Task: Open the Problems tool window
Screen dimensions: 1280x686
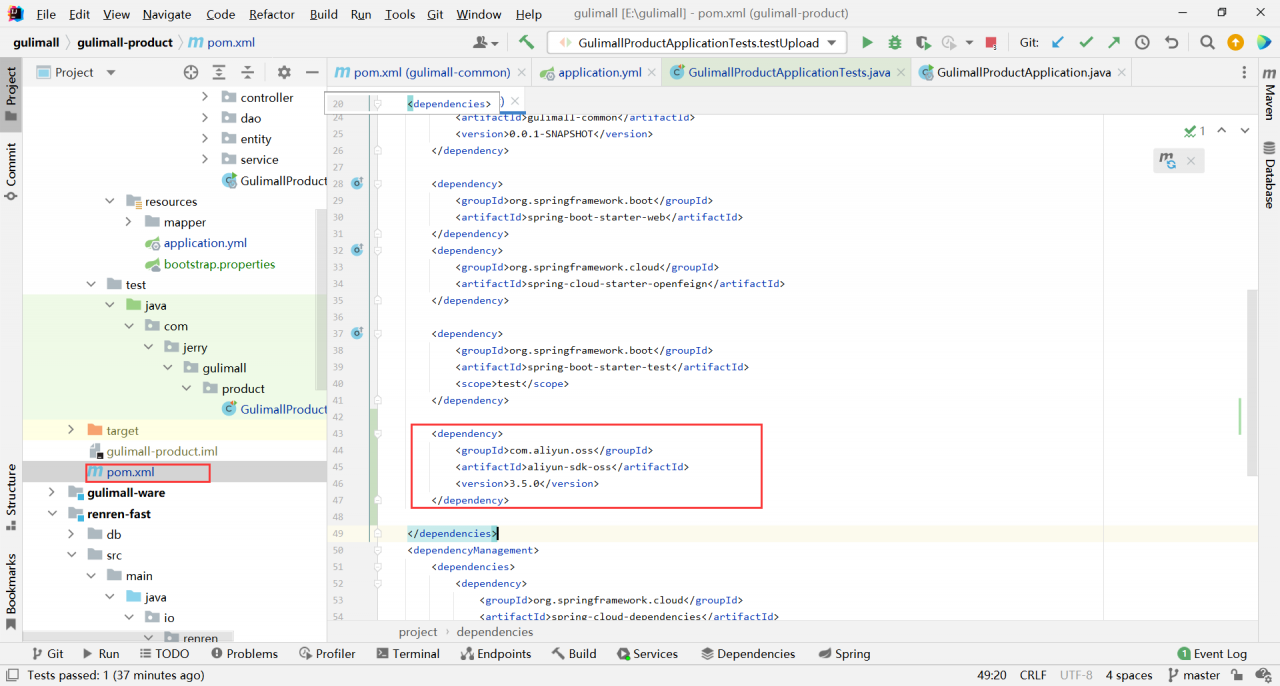Action: click(244, 653)
